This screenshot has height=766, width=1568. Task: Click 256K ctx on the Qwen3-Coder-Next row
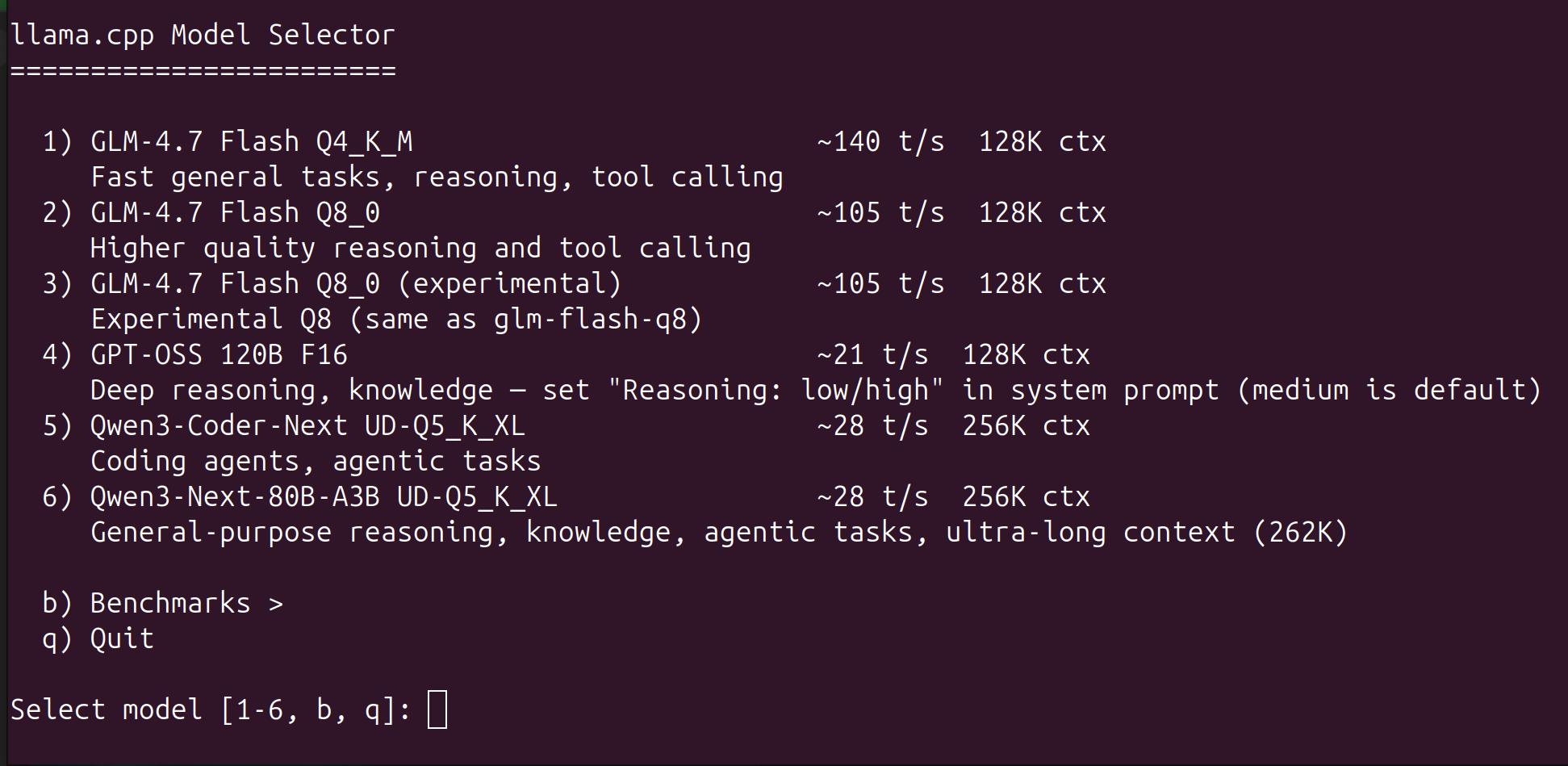click(x=1026, y=426)
